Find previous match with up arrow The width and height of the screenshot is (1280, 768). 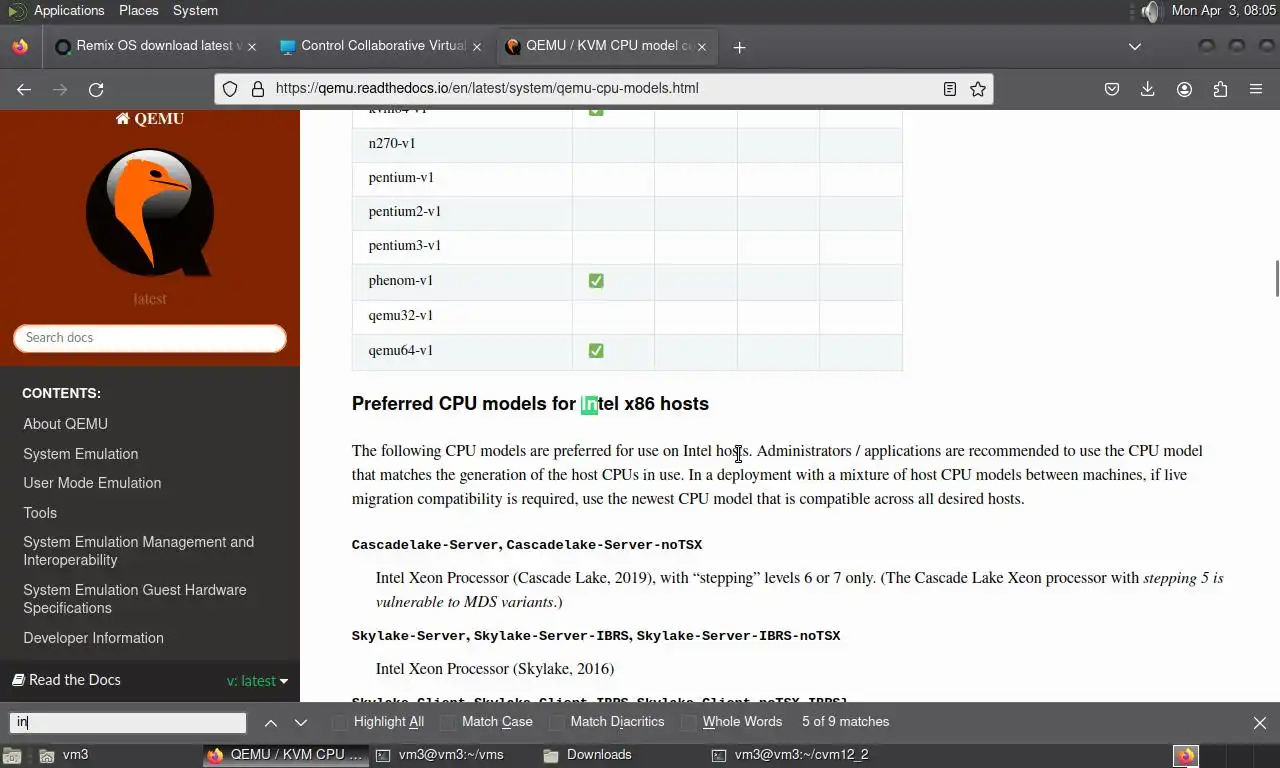[x=271, y=722]
